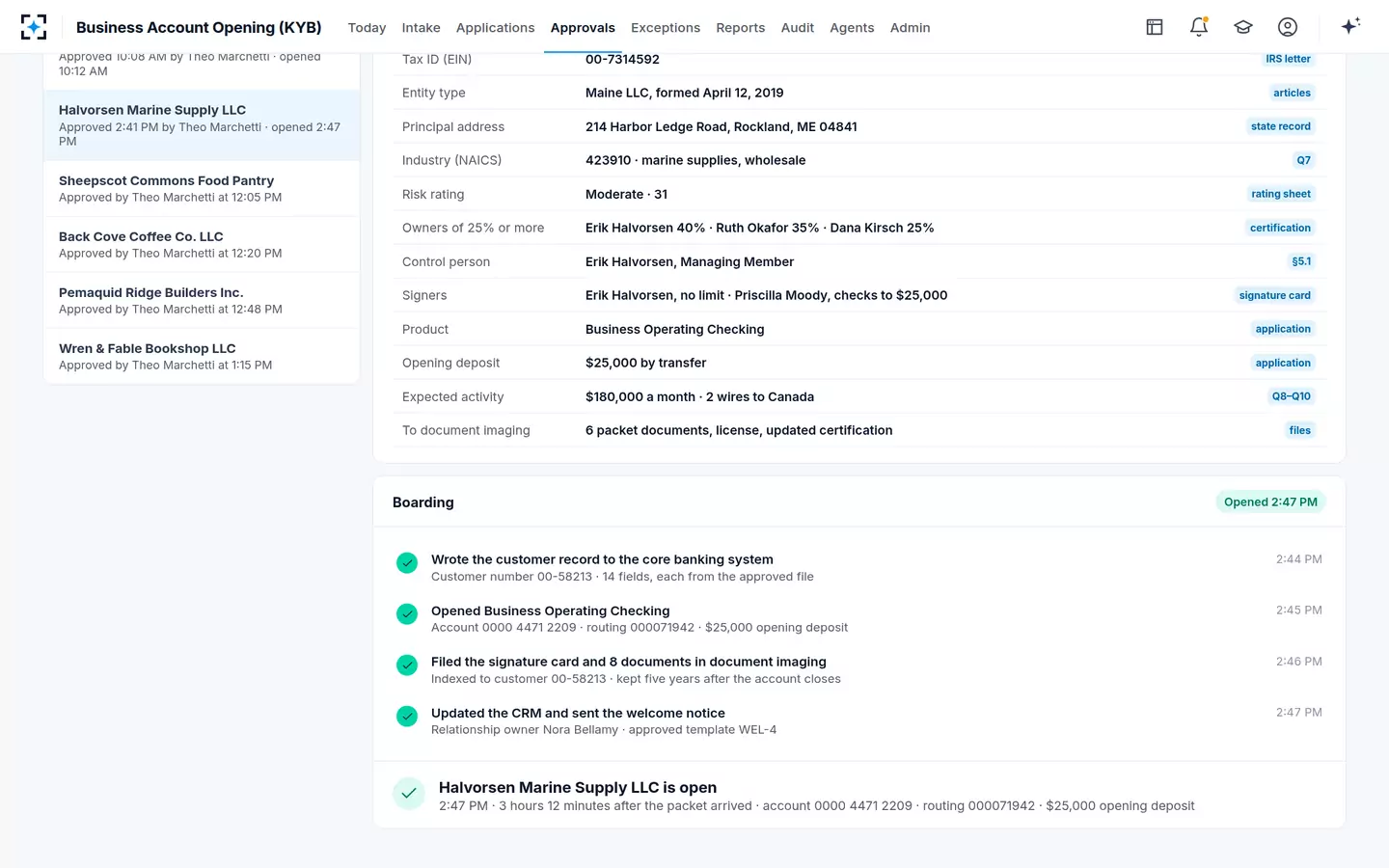This screenshot has width=1389, height=868.
Task: Click the EIN value 00-7314592
Action: pos(622,59)
